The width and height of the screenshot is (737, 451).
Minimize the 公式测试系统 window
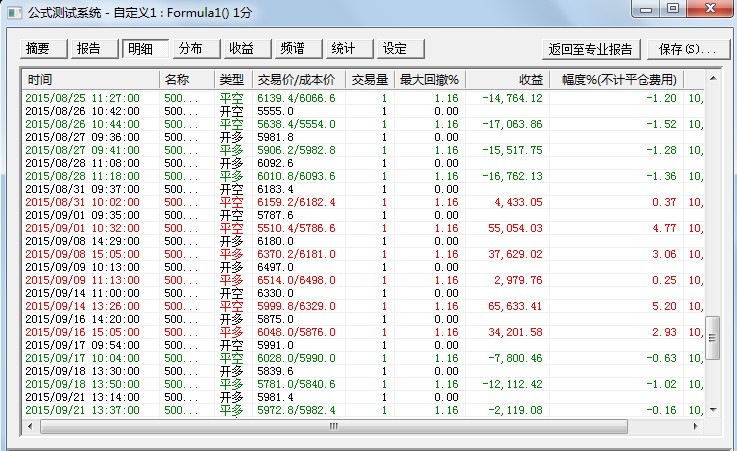coord(647,8)
